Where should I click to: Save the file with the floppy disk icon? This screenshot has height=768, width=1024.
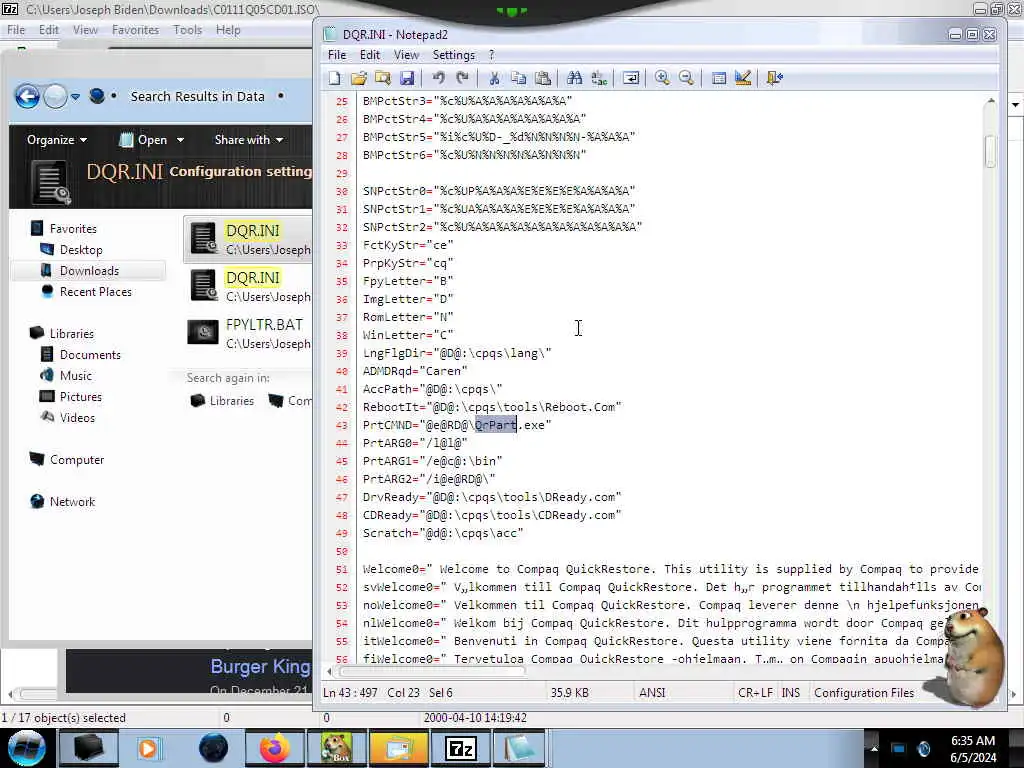tap(407, 78)
